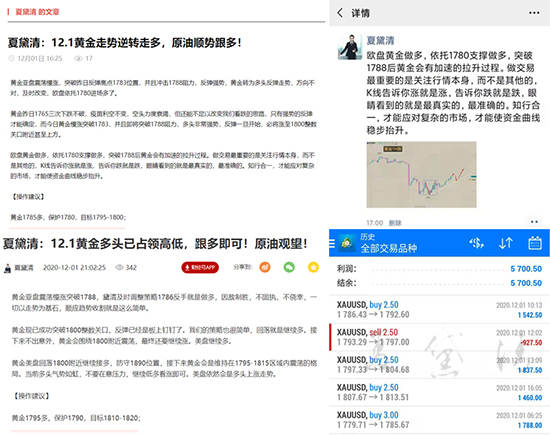Click the 操作建议 heading in the lower article
Image resolution: width=550 pixels, height=435 pixels.
click(x=32, y=396)
